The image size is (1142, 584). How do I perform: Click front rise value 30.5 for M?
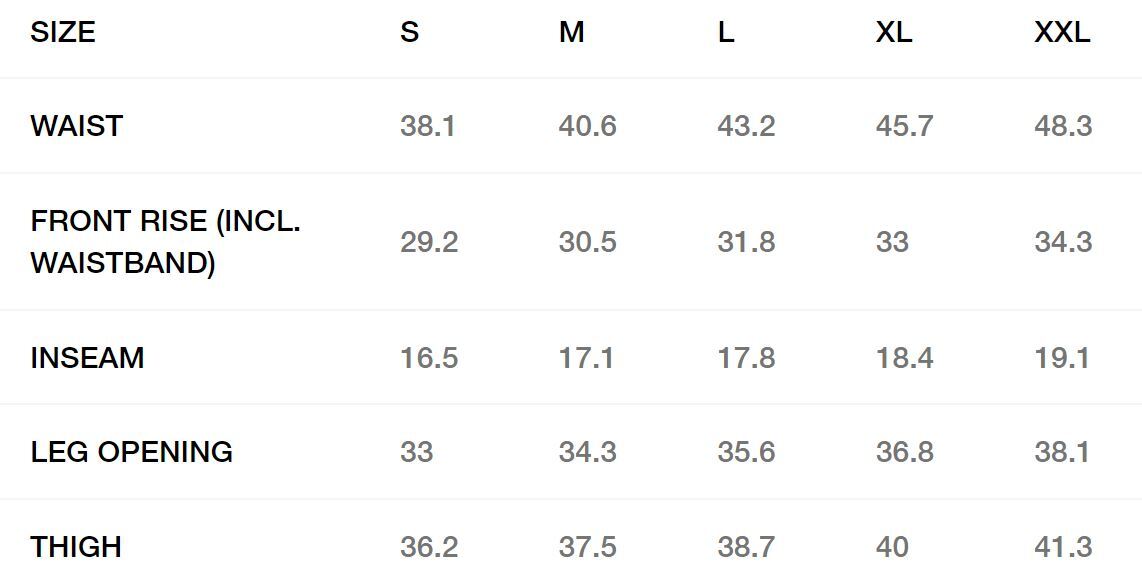tap(587, 242)
